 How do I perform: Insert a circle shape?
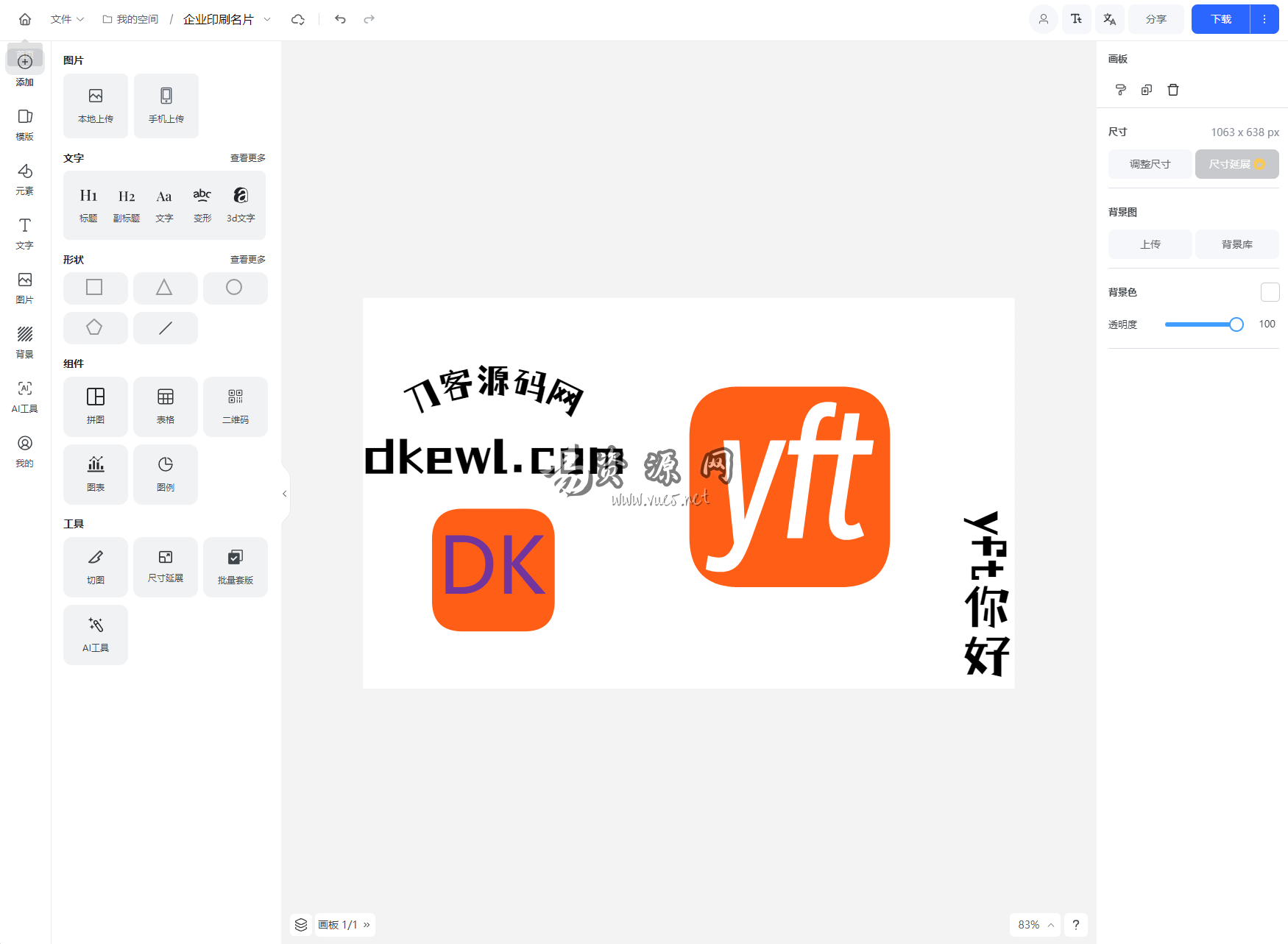click(x=236, y=288)
